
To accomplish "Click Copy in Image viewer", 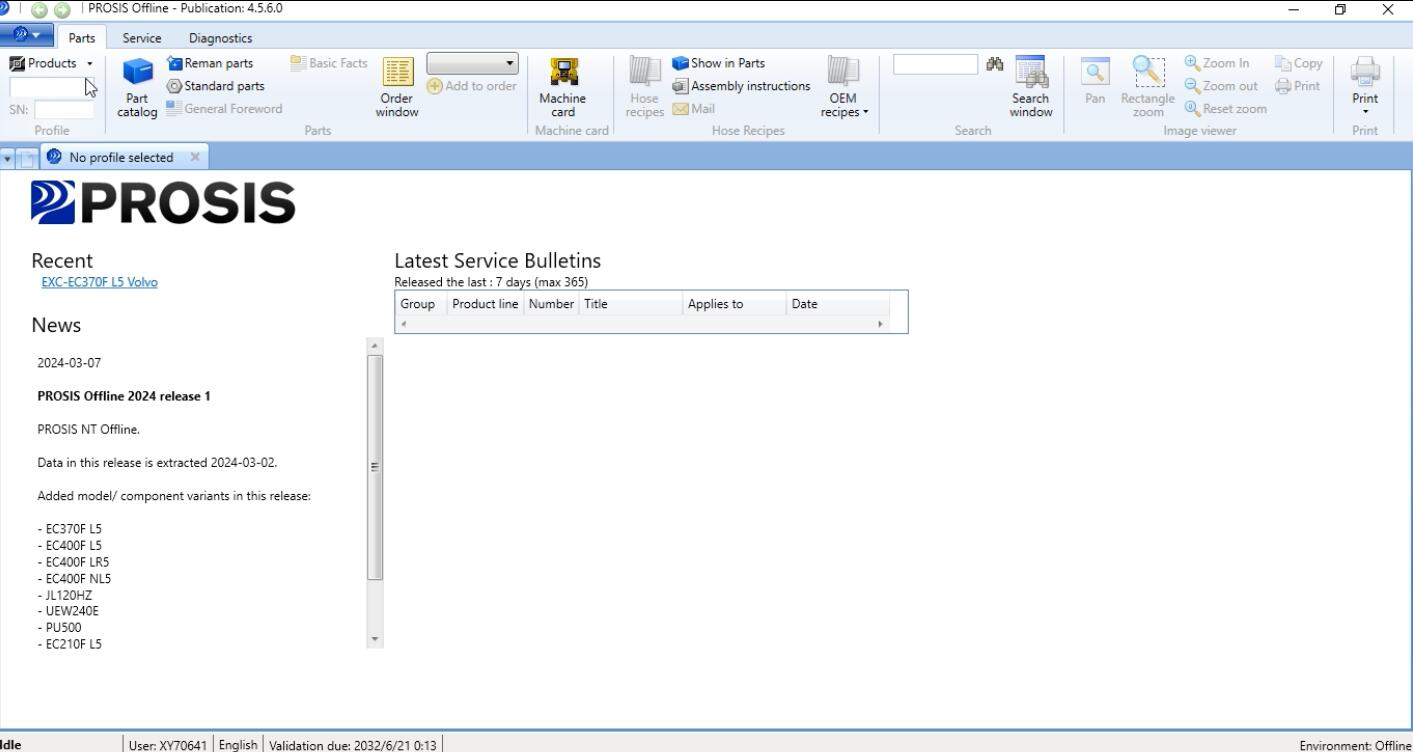I will pos(1299,63).
